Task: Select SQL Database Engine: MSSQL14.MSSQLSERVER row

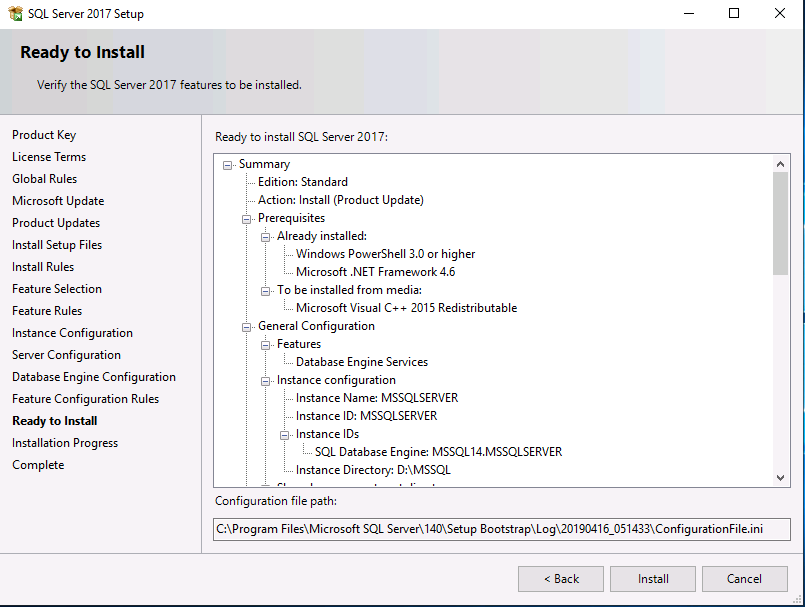Action: (x=438, y=452)
